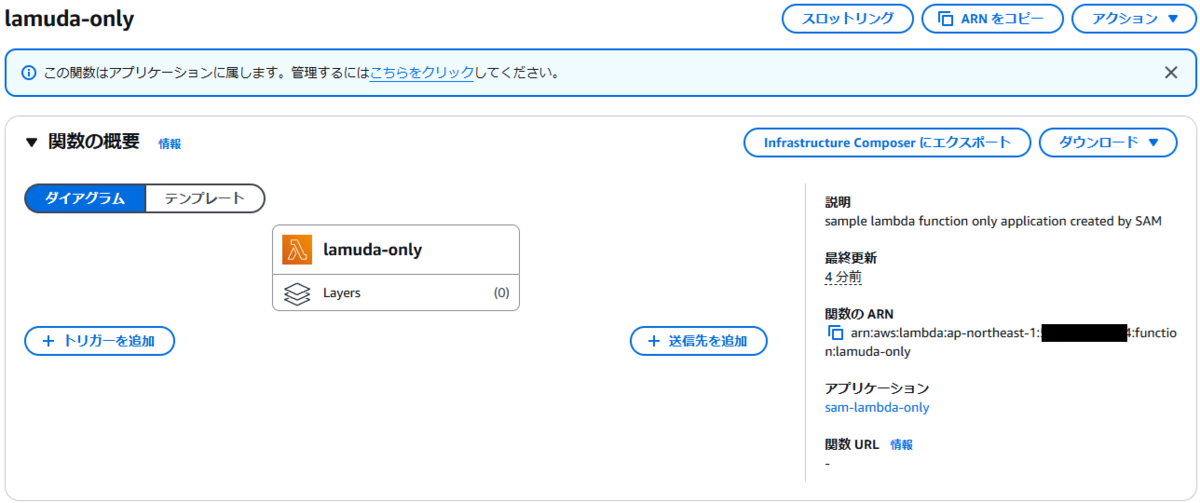The height and width of the screenshot is (503, 1200).
Task: Add a trigger with トリガーを追加
Action: tap(100, 341)
